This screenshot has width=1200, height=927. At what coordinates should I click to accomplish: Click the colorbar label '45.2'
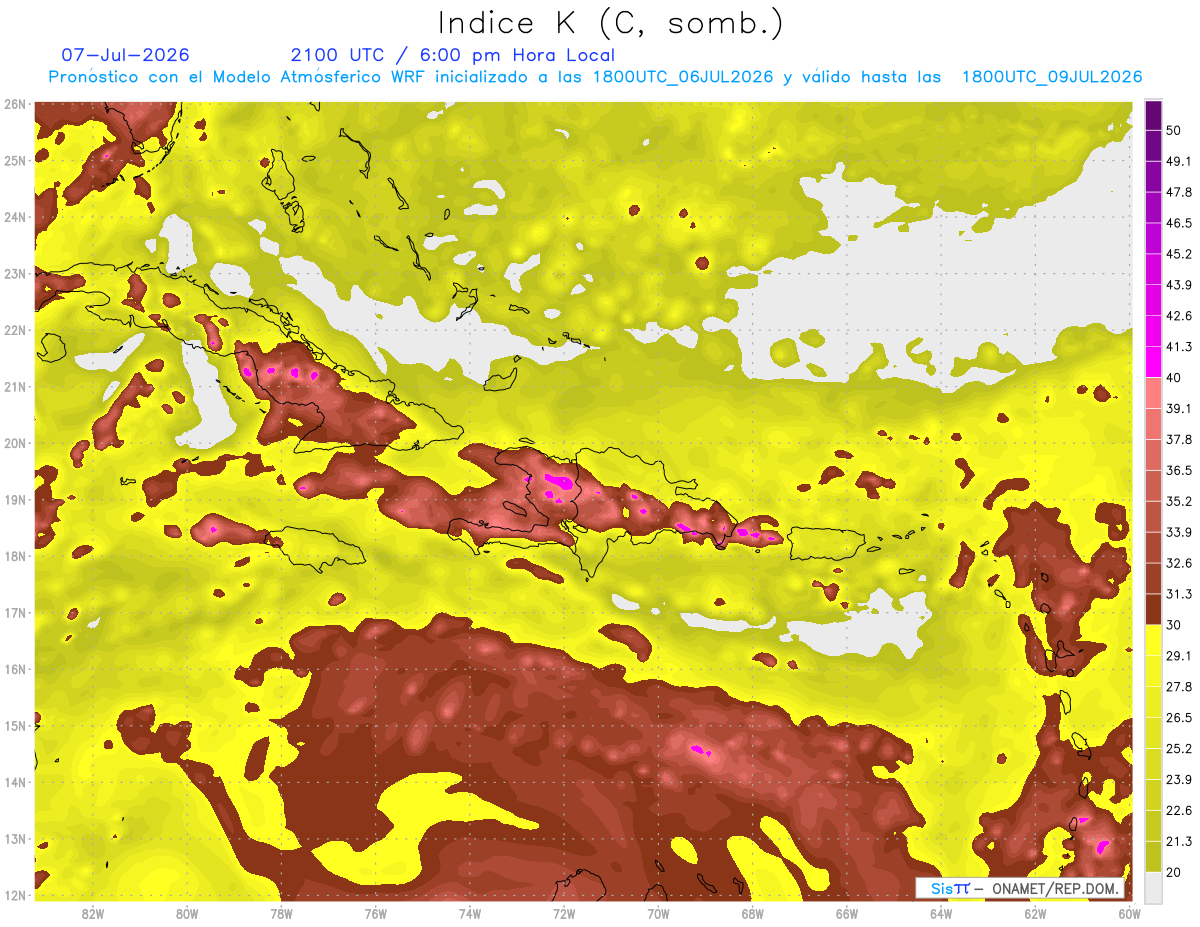click(x=1179, y=254)
